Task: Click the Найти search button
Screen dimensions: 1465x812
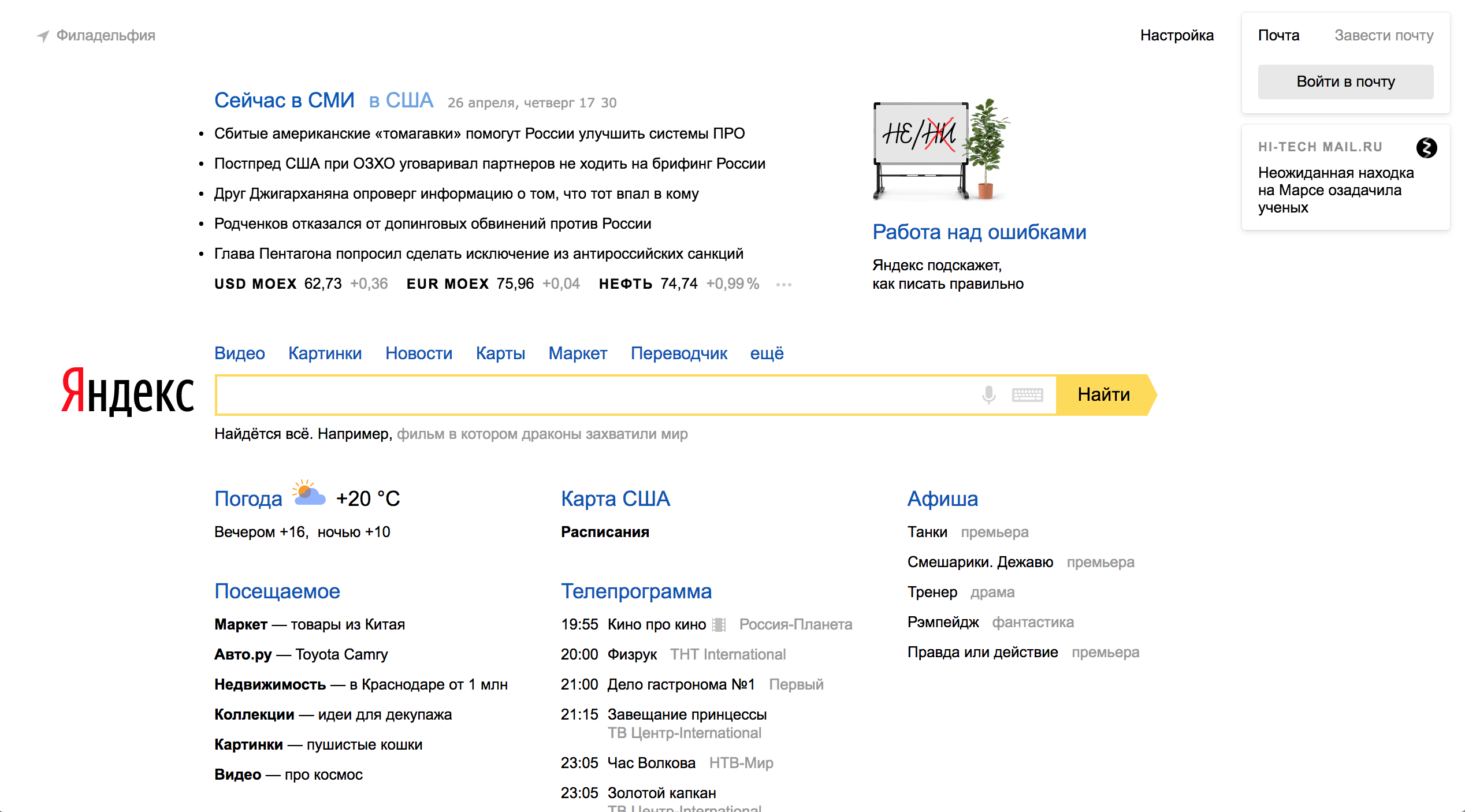Action: coord(1106,395)
